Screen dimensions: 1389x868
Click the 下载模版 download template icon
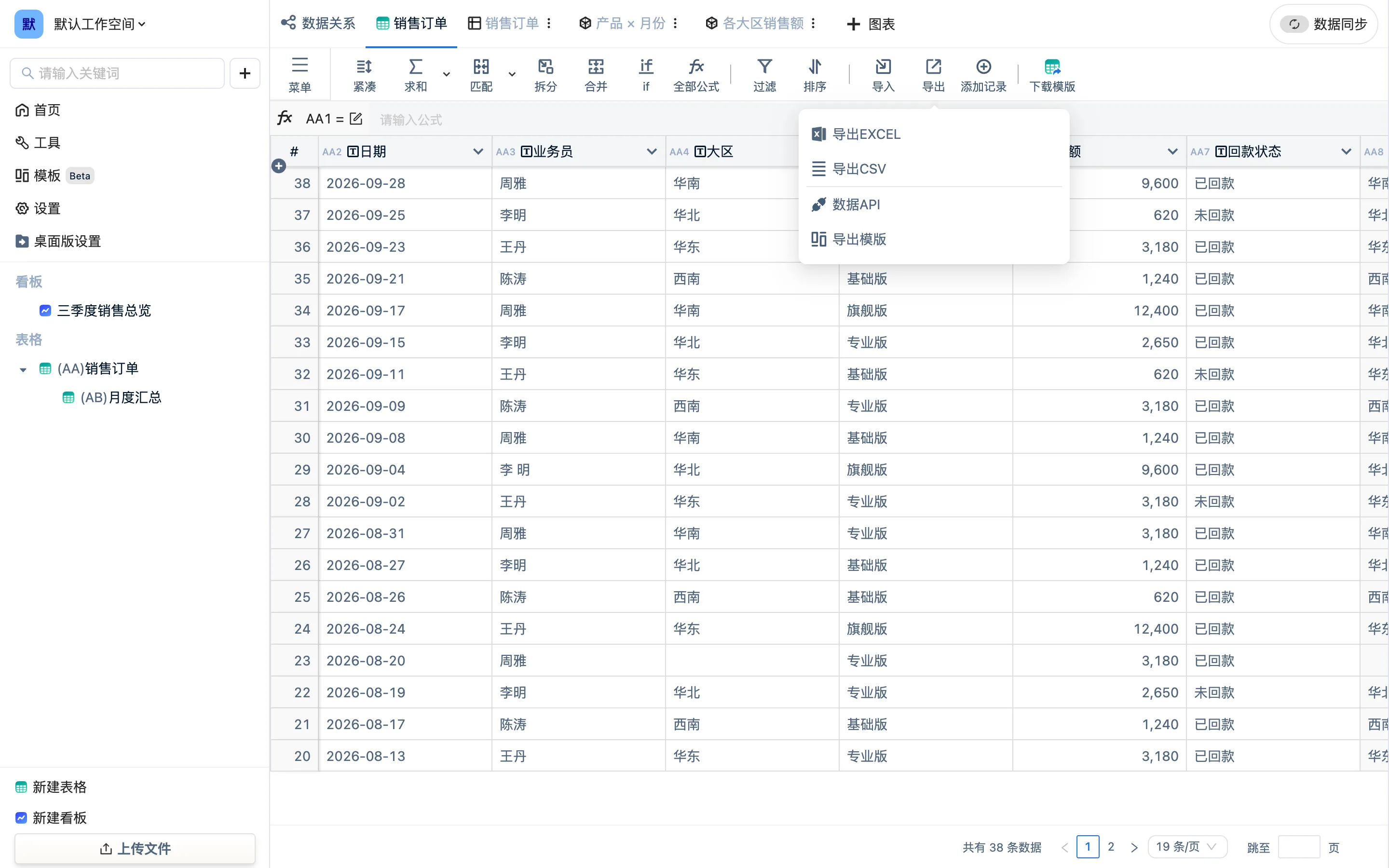pyautogui.click(x=1052, y=67)
